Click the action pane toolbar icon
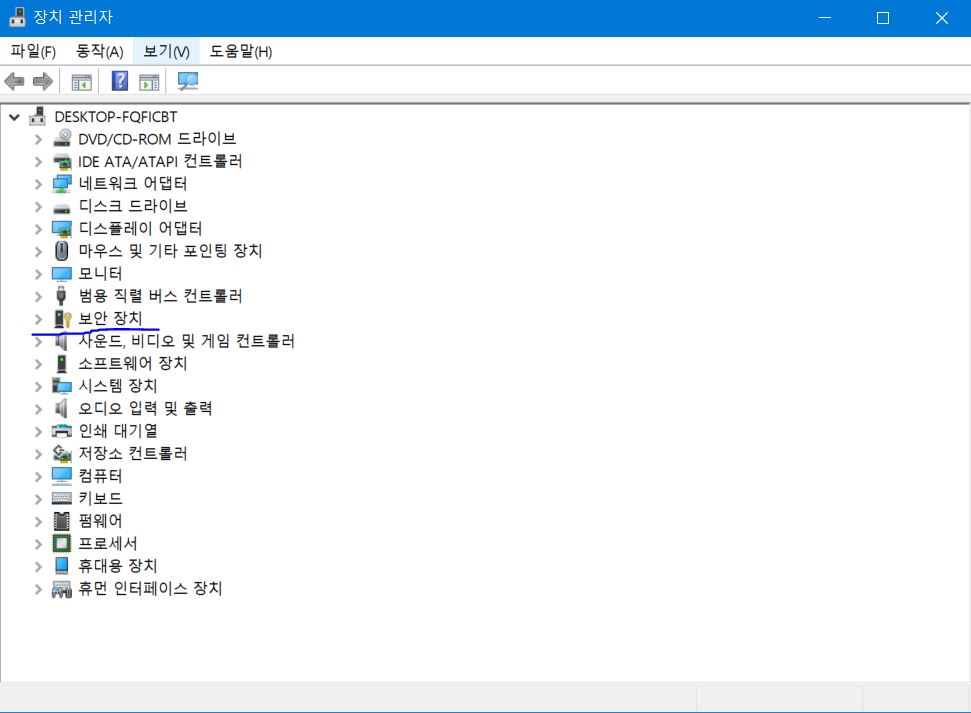This screenshot has width=971, height=713. coord(149,81)
